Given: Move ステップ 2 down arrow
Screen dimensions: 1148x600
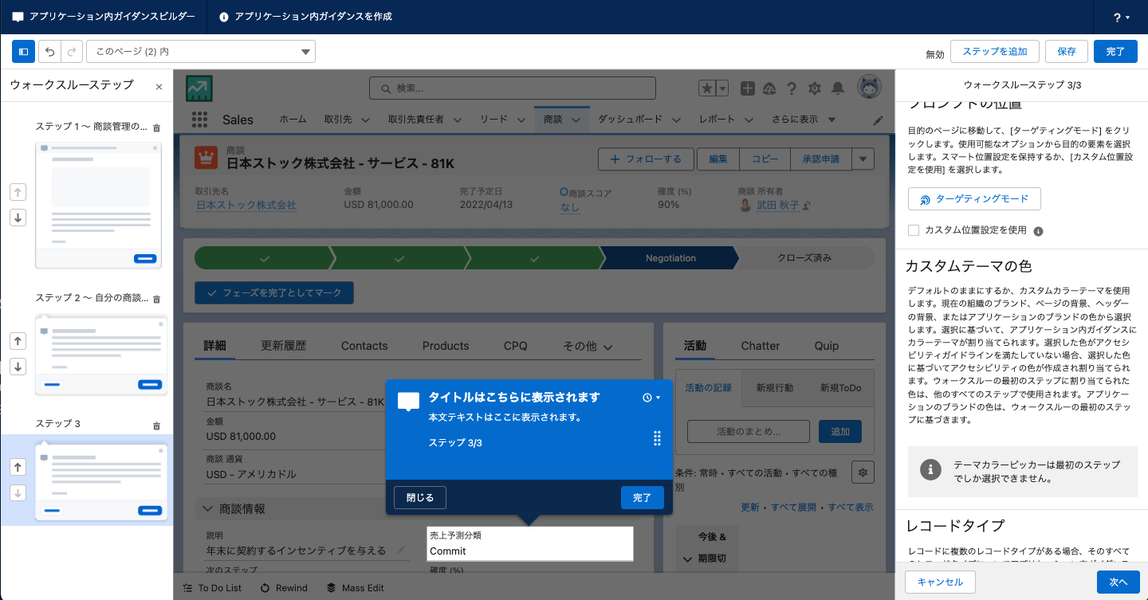Looking at the screenshot, I should (x=18, y=367).
